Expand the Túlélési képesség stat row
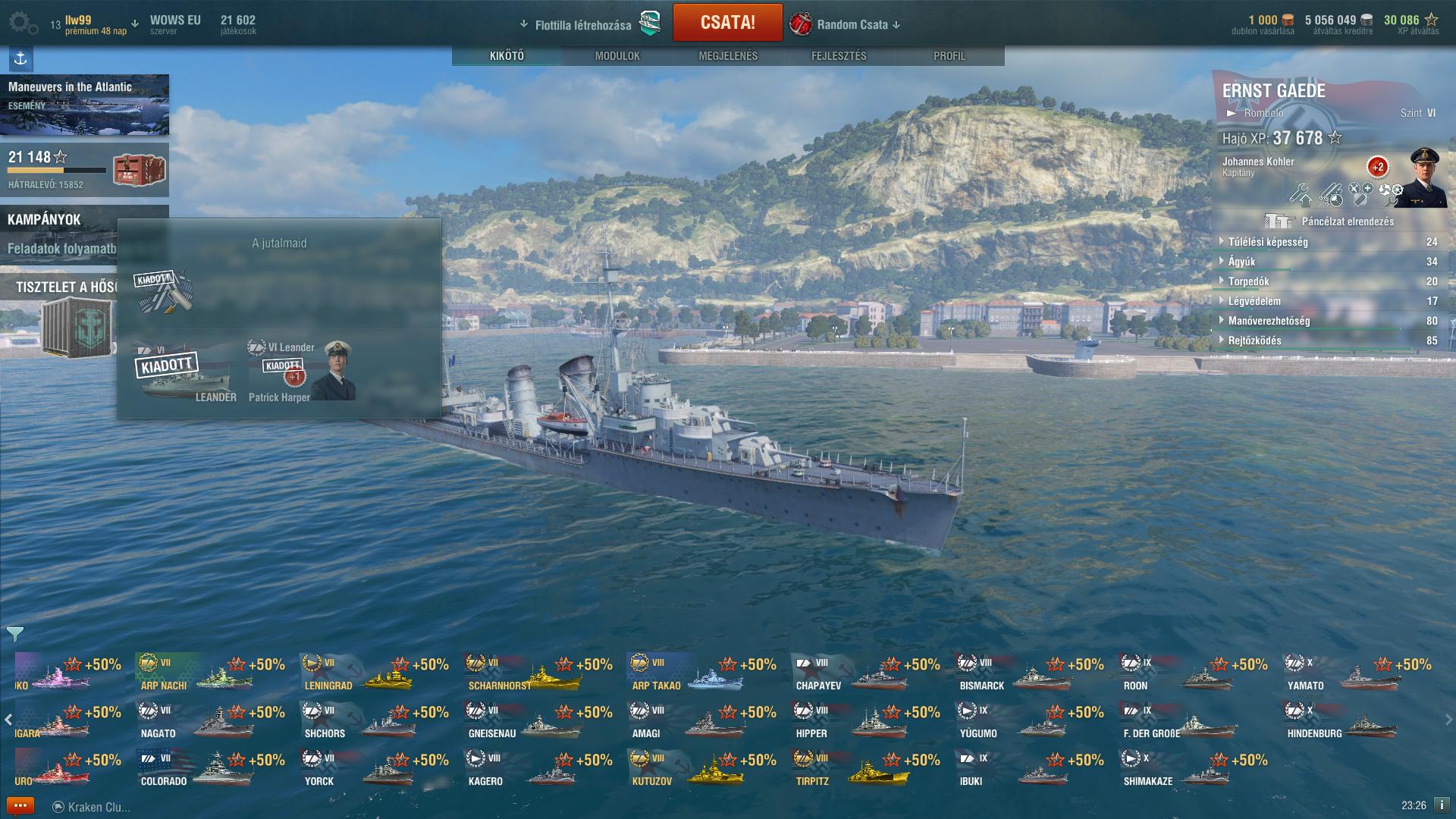This screenshot has height=819, width=1456. tap(1329, 242)
